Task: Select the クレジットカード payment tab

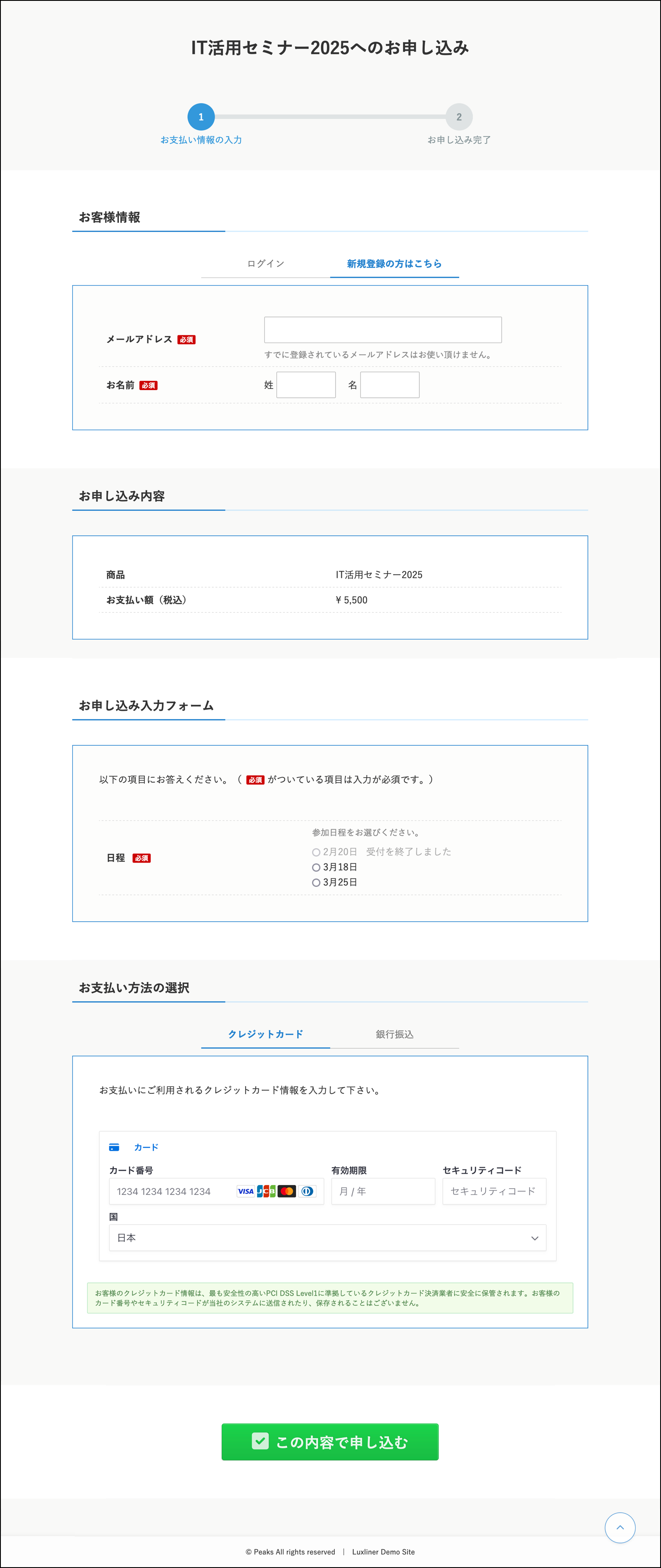Action: pos(266,1034)
